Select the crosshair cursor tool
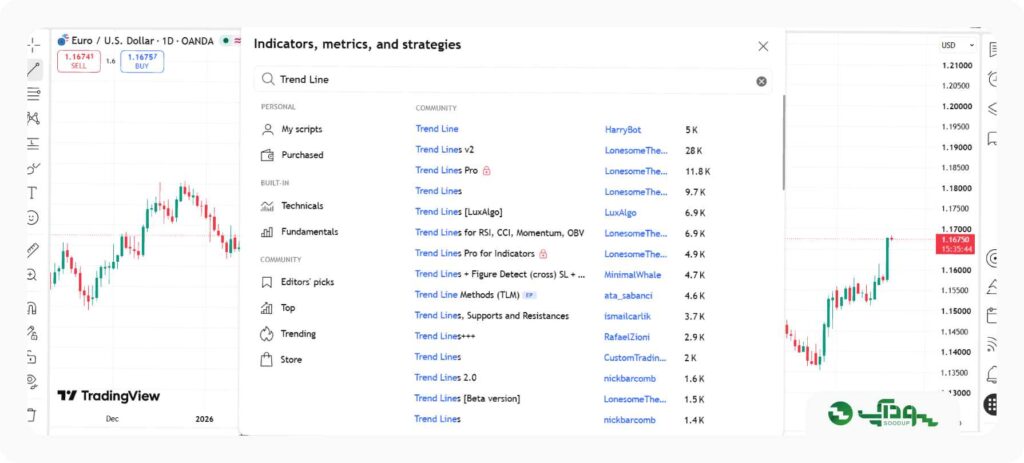 tap(33, 46)
